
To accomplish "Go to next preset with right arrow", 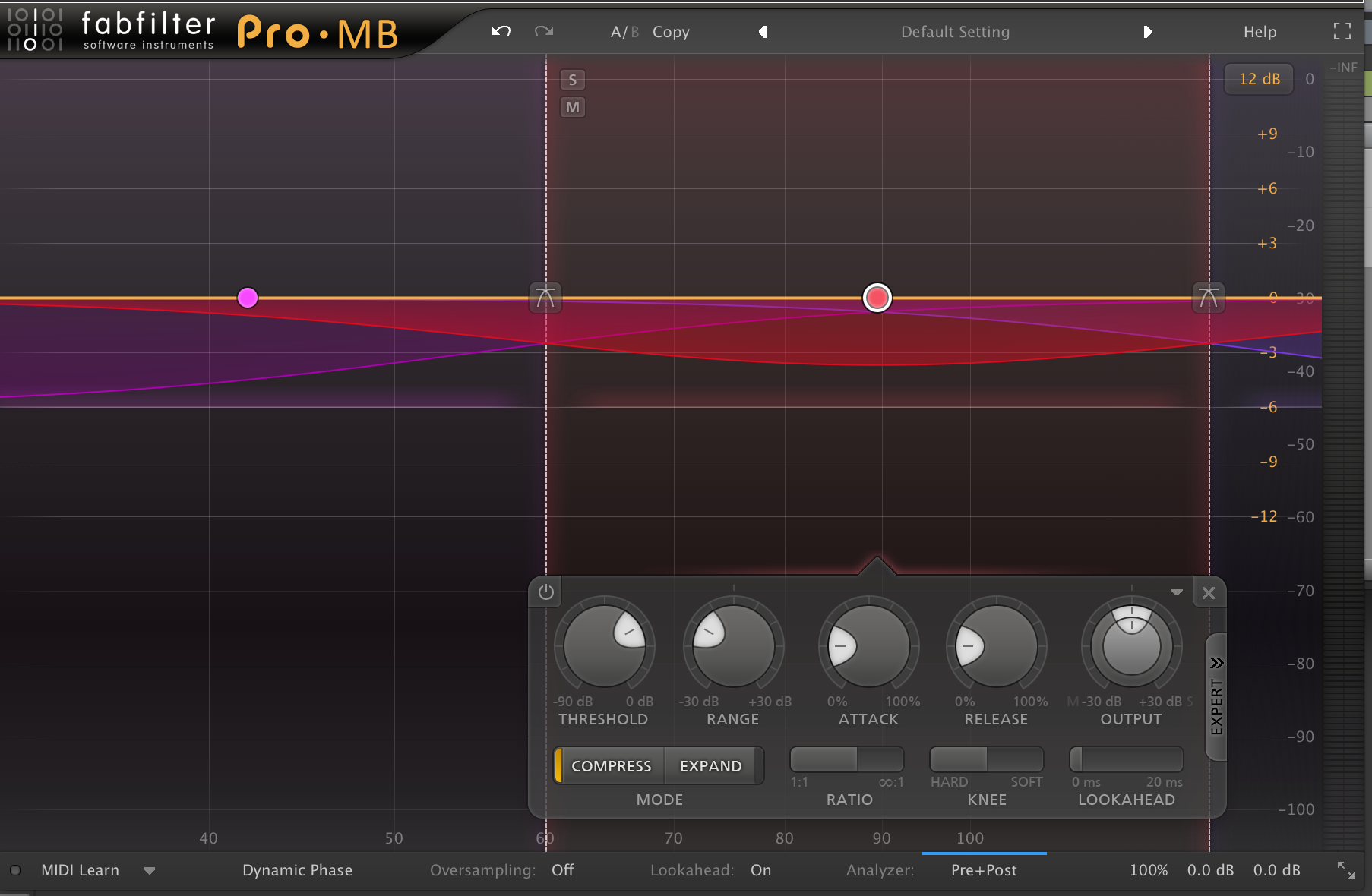I will point(1147,32).
